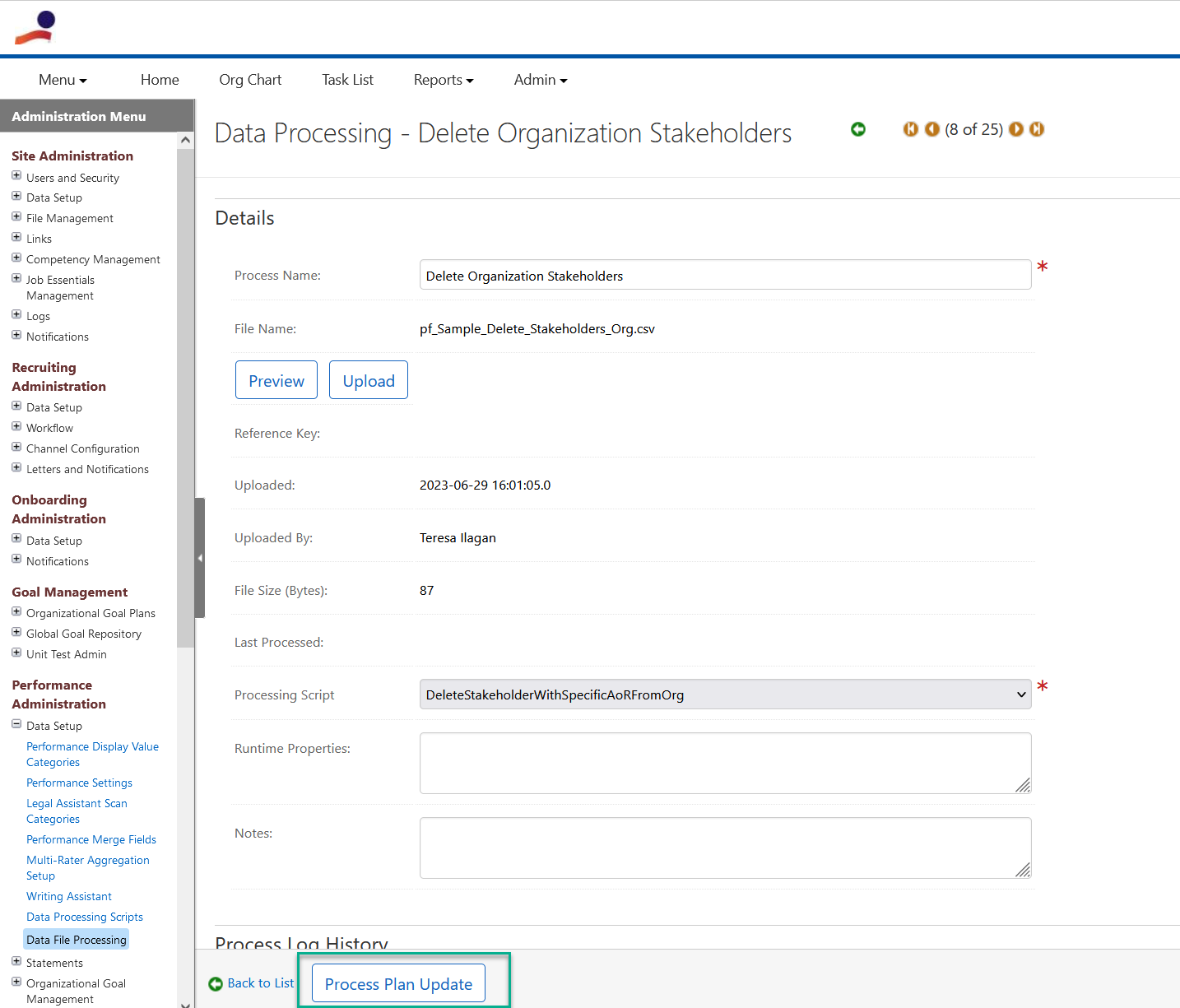This screenshot has height=1008, width=1180.
Task: Expand Logs tree node
Action: (x=16, y=314)
